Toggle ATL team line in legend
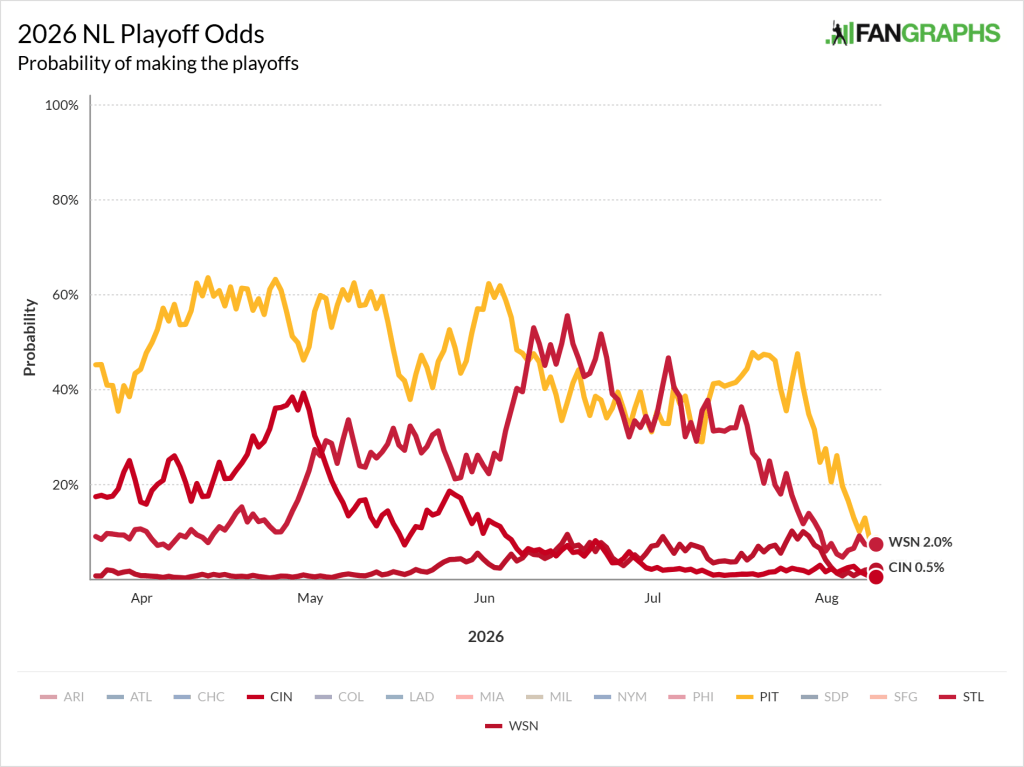Image resolution: width=1024 pixels, height=767 pixels. pos(129,697)
